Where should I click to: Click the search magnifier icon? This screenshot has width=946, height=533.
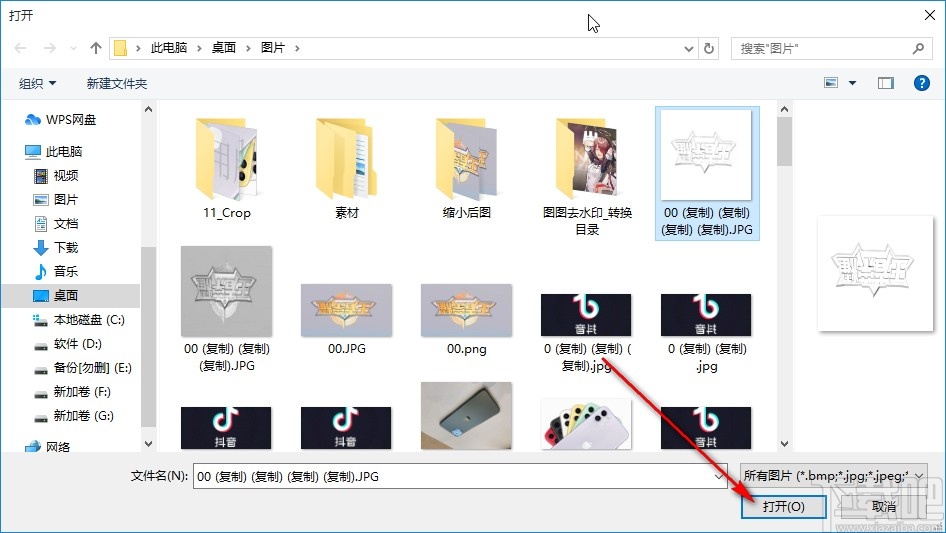[918, 48]
